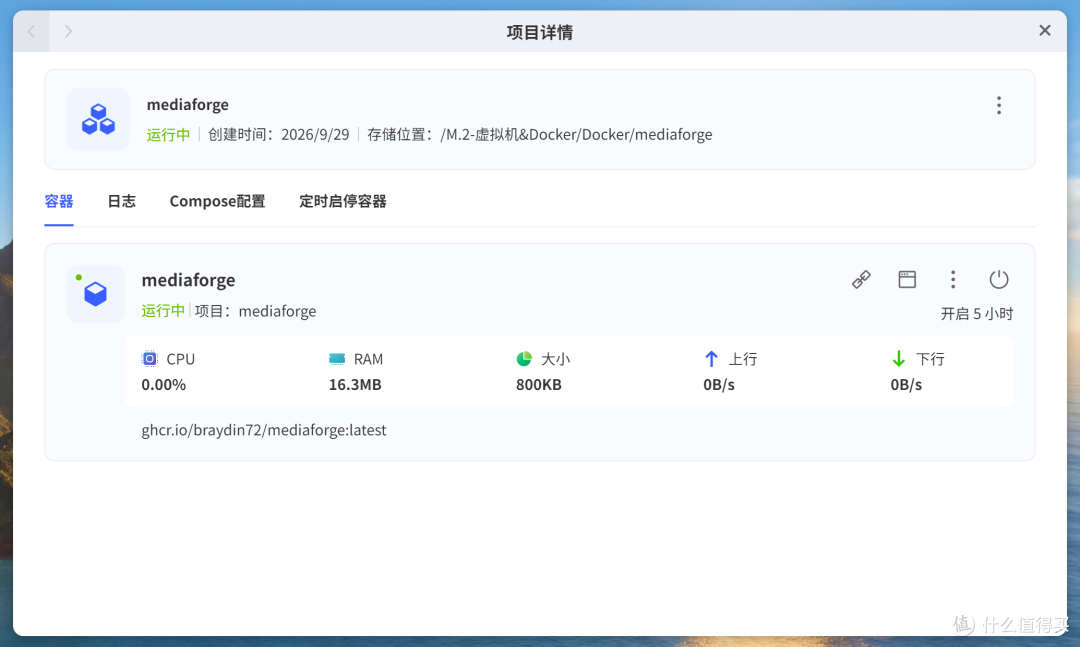1080x647 pixels.
Task: Open the mediaforge project three-dot menu
Action: (x=999, y=105)
